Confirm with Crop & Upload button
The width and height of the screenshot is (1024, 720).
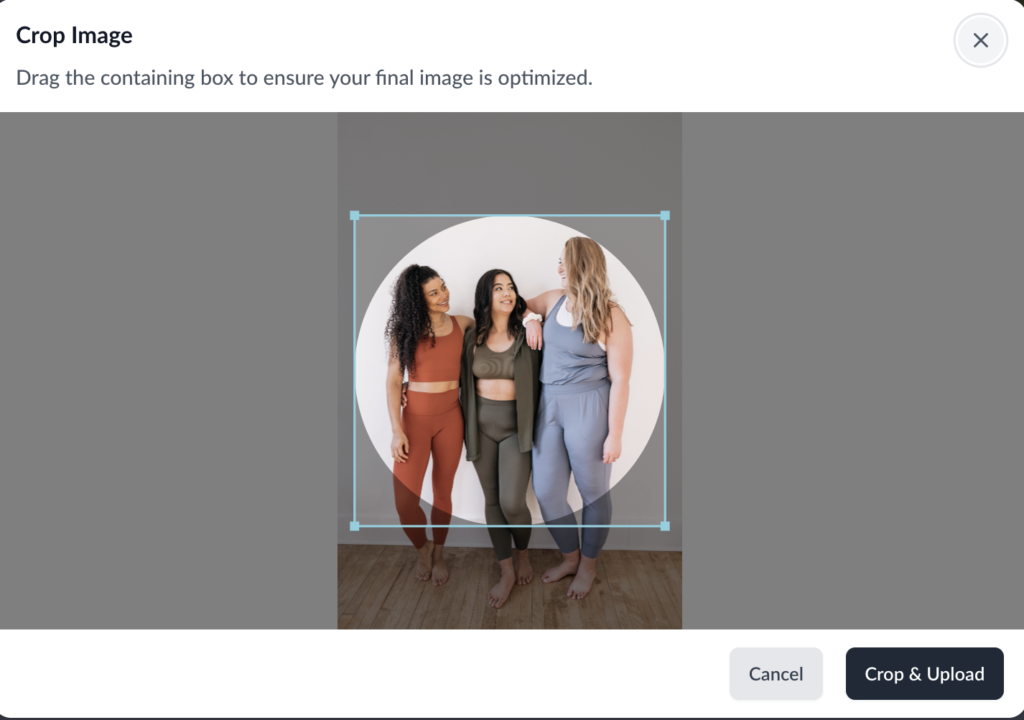924,674
